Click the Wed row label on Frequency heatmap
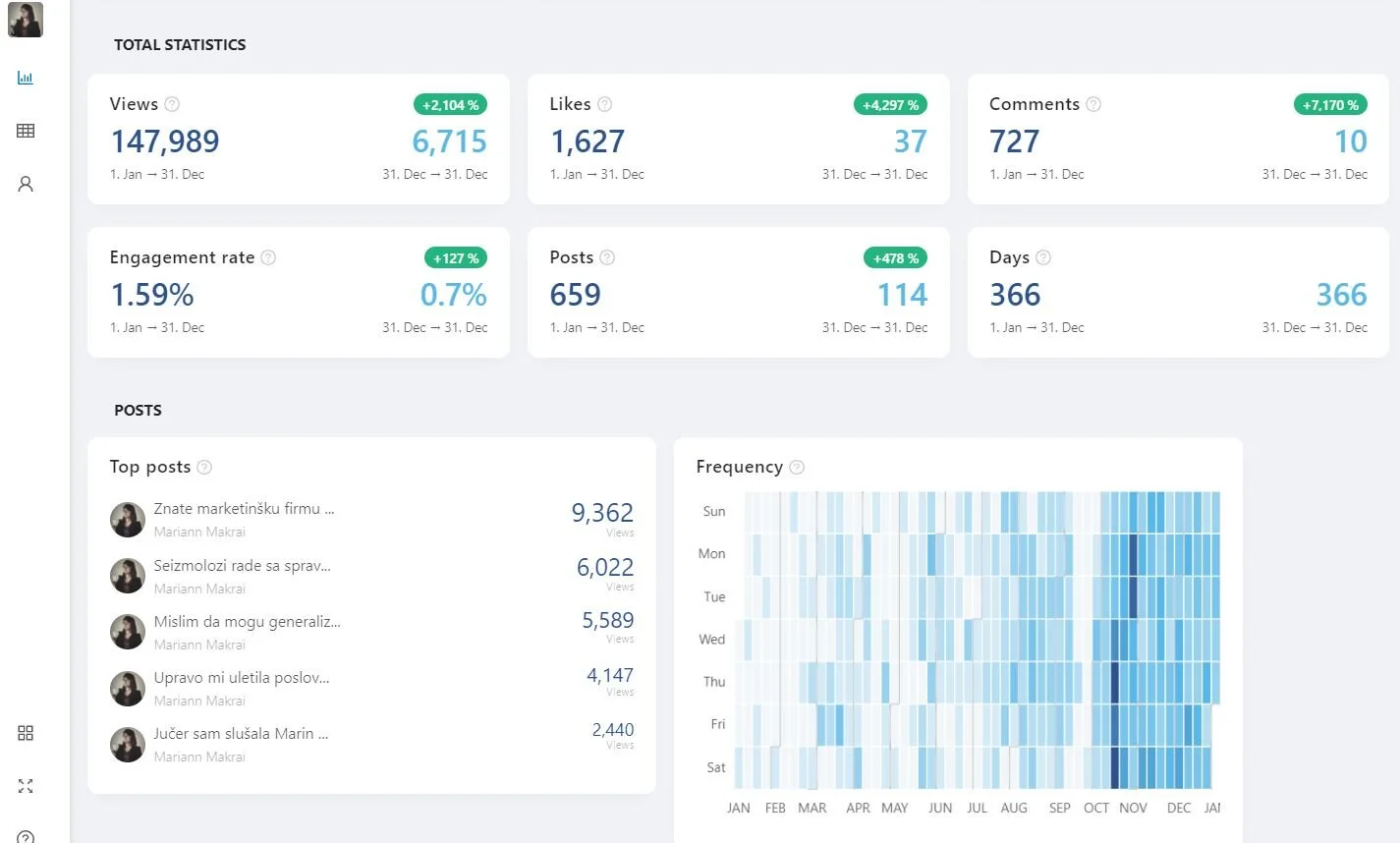The width and height of the screenshot is (1400, 843). [712, 639]
